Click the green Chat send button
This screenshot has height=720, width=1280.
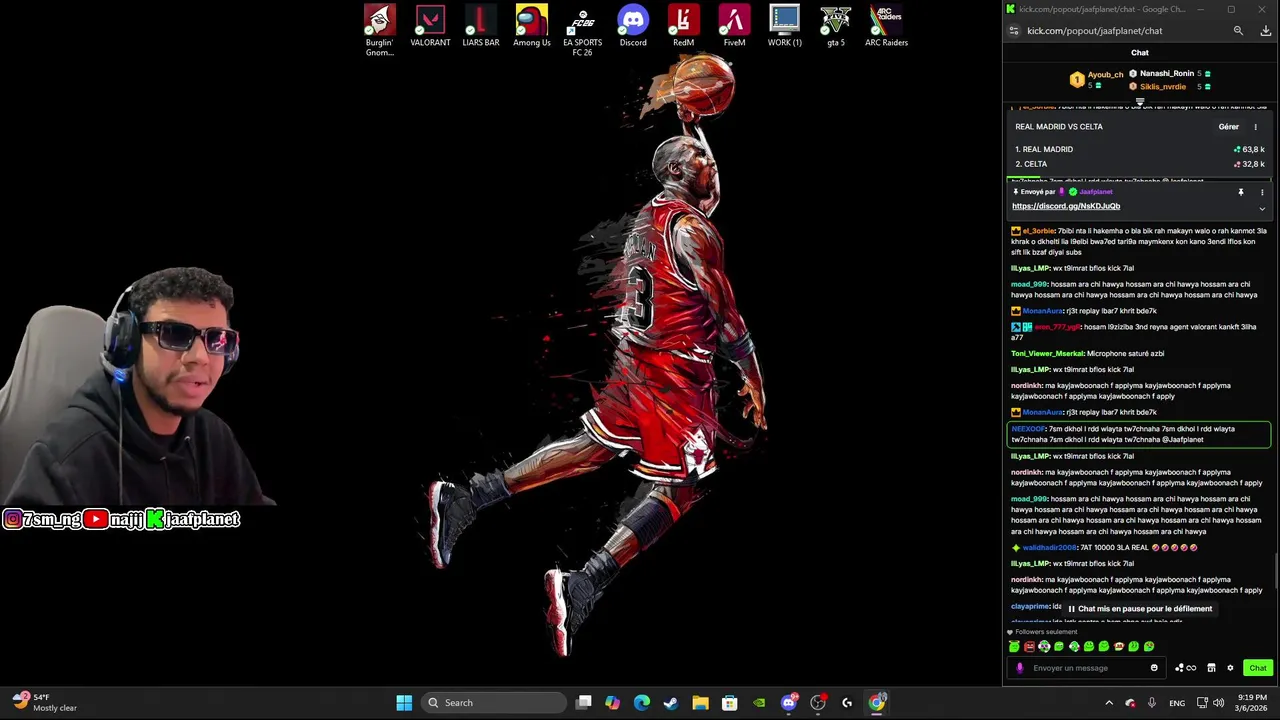pyautogui.click(x=1257, y=668)
